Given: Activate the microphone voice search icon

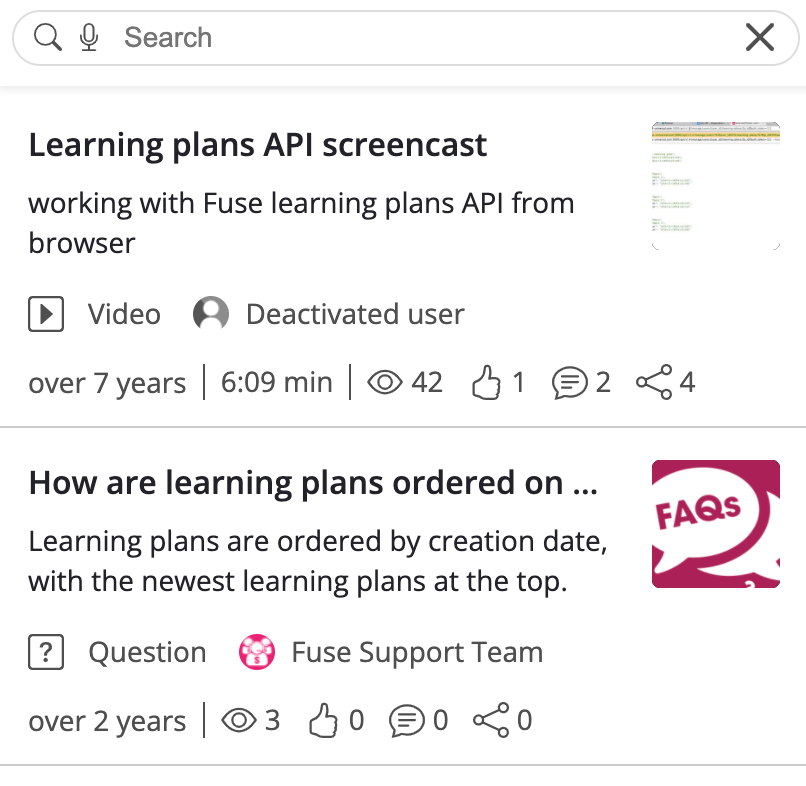Looking at the screenshot, I should pos(89,38).
